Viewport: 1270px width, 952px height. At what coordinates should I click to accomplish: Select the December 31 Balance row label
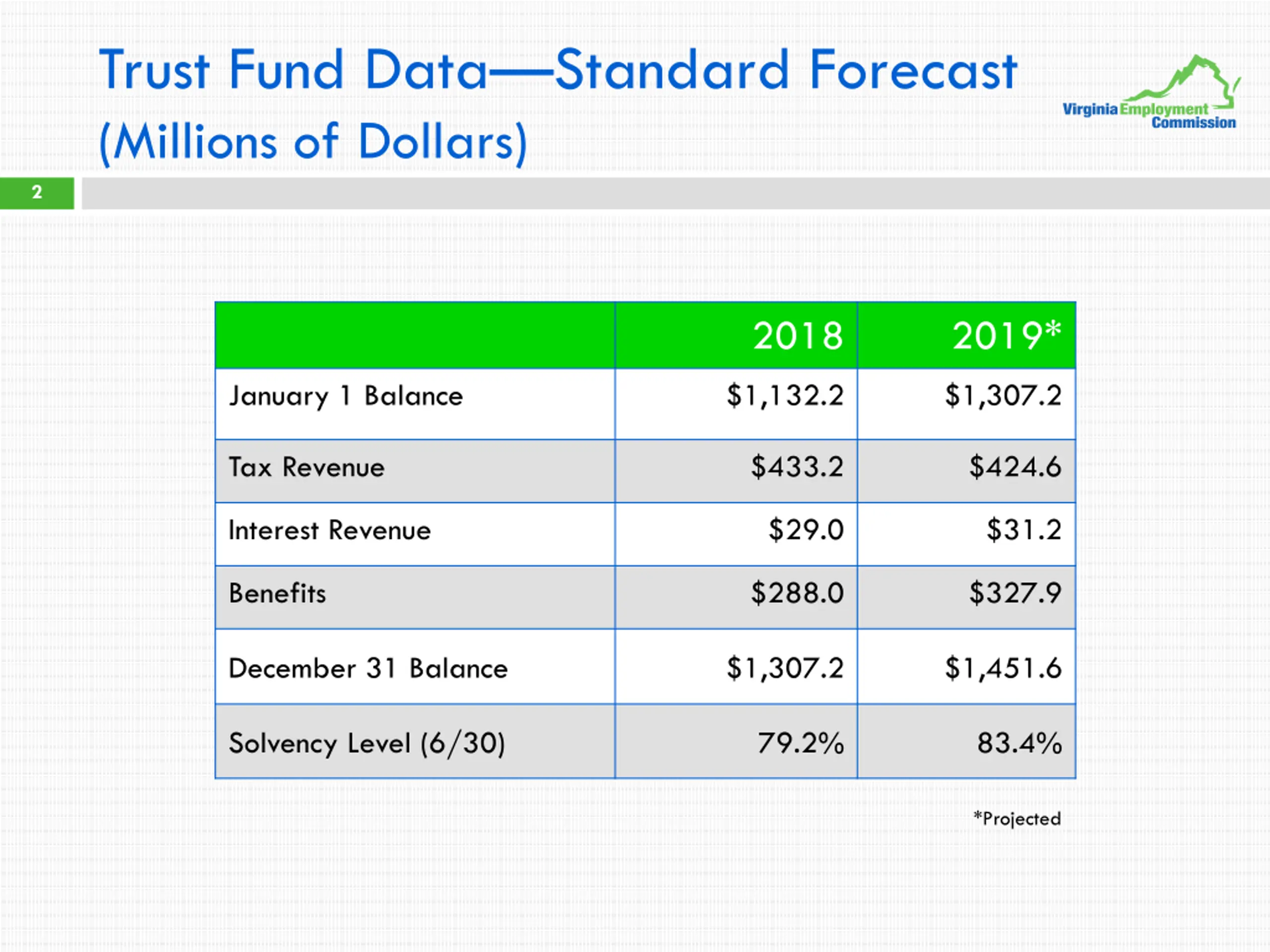click(x=368, y=668)
